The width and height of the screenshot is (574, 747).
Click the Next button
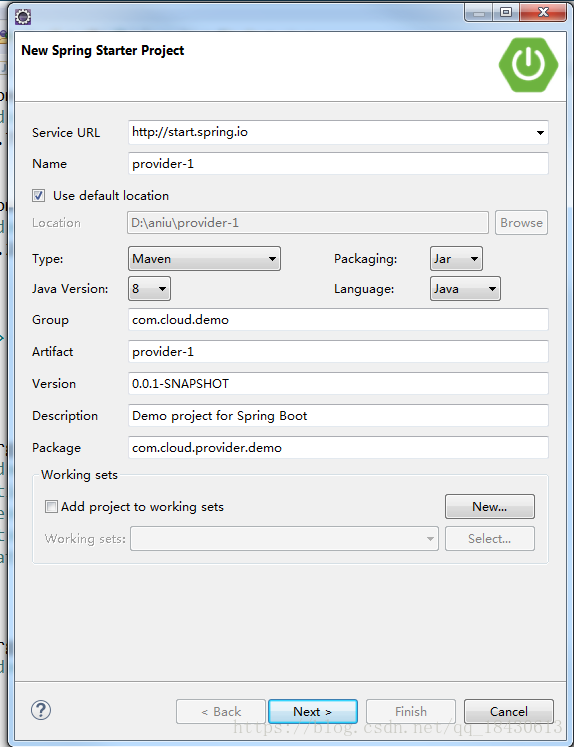[x=312, y=712]
